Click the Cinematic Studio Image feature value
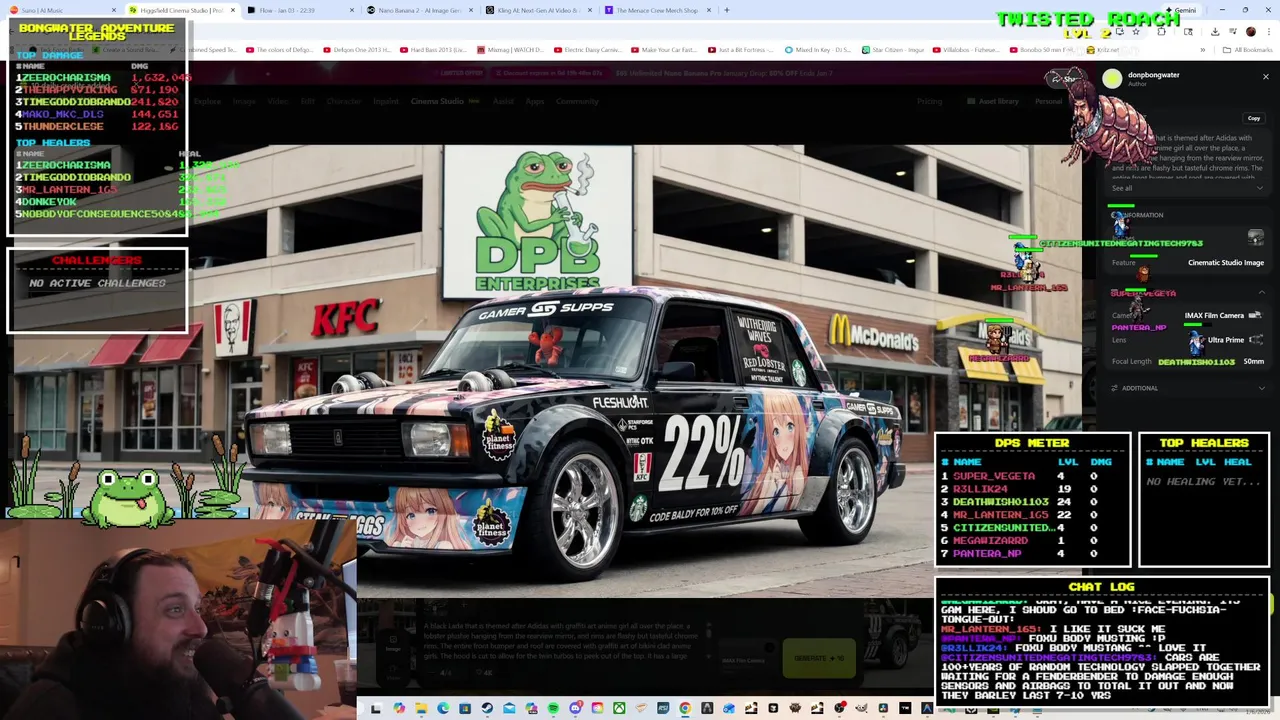The image size is (1280, 720). 1226,263
